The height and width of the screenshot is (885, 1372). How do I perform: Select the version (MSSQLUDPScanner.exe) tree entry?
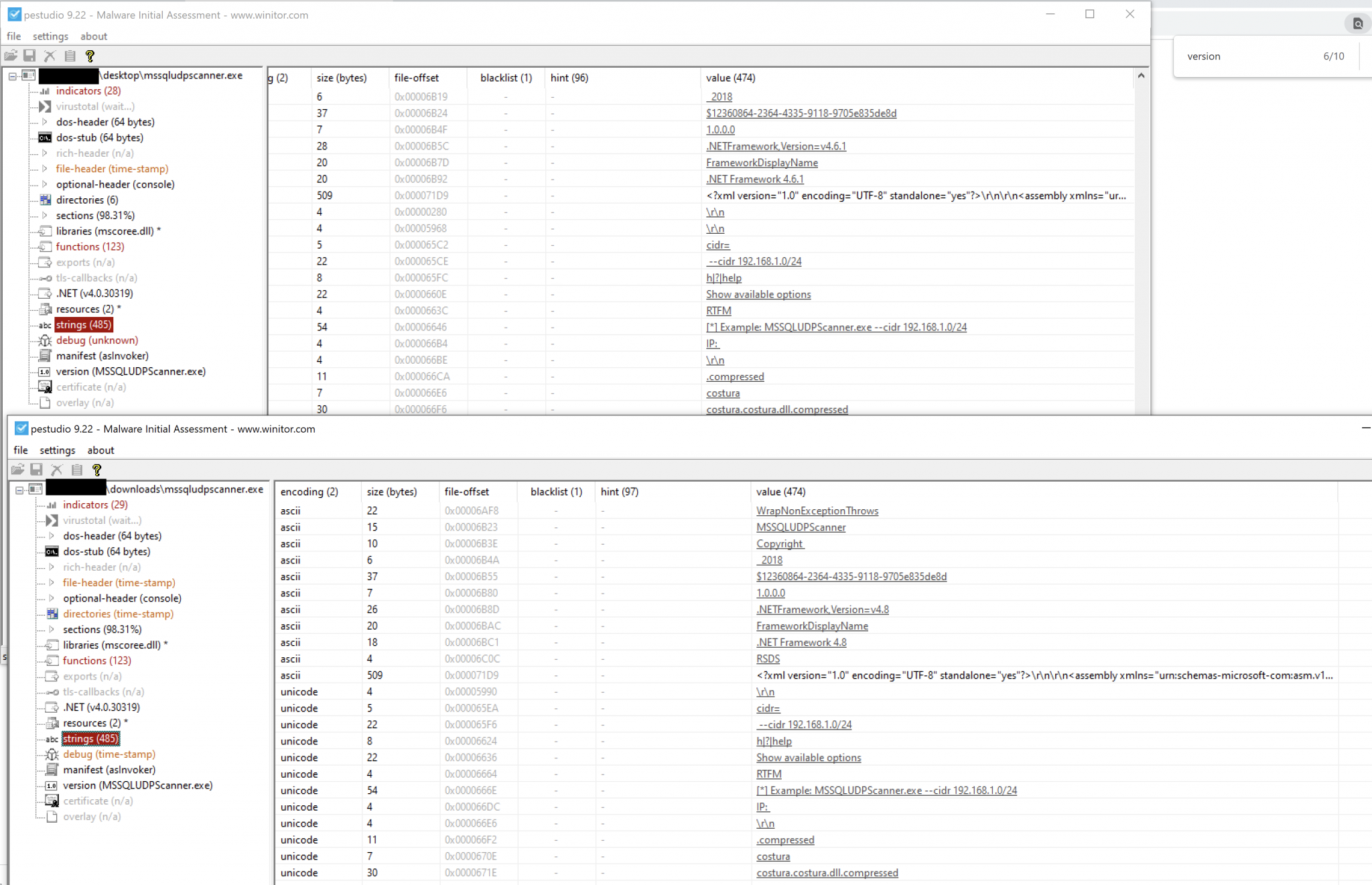(131, 371)
